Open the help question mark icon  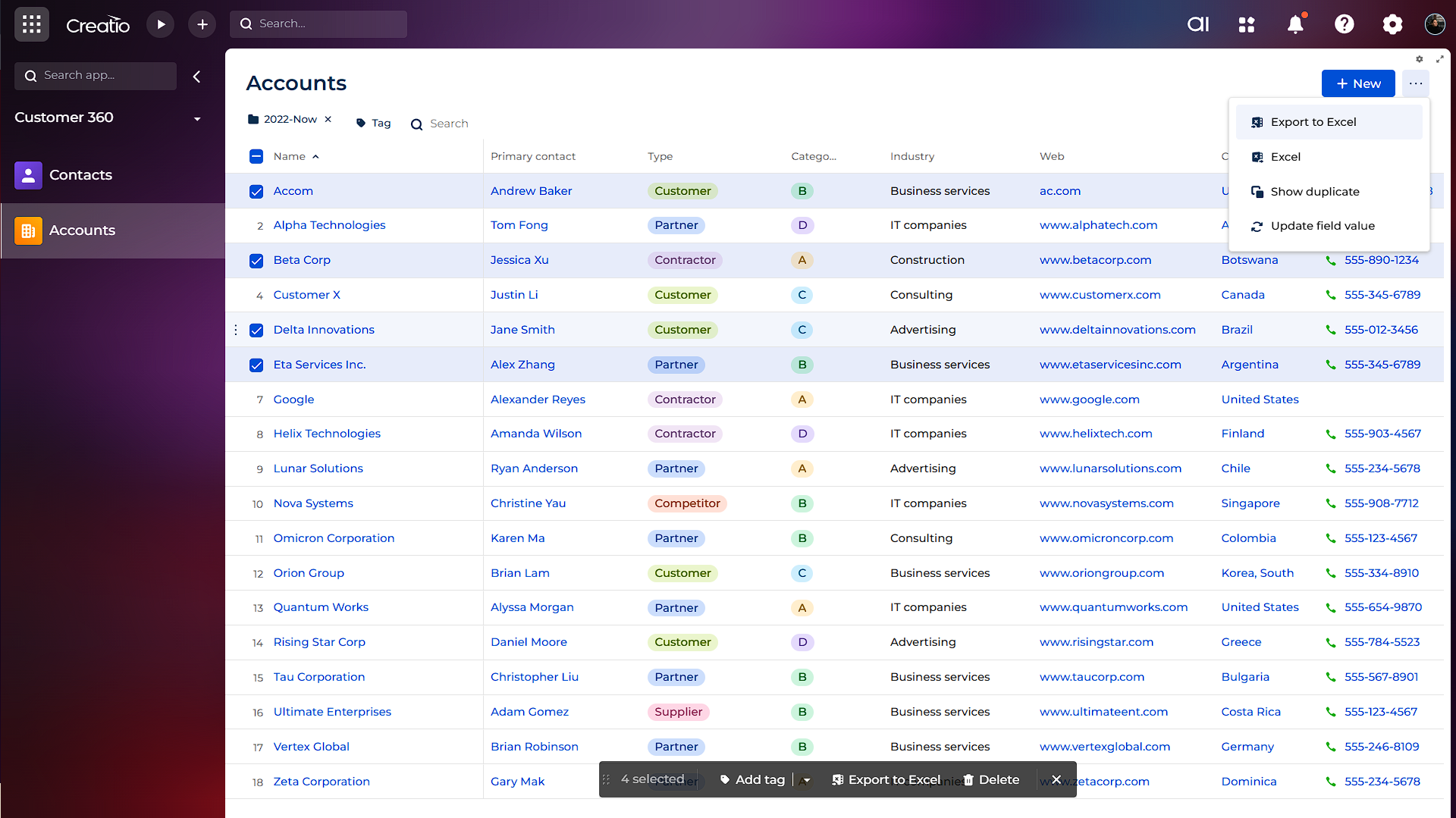coord(1344,24)
